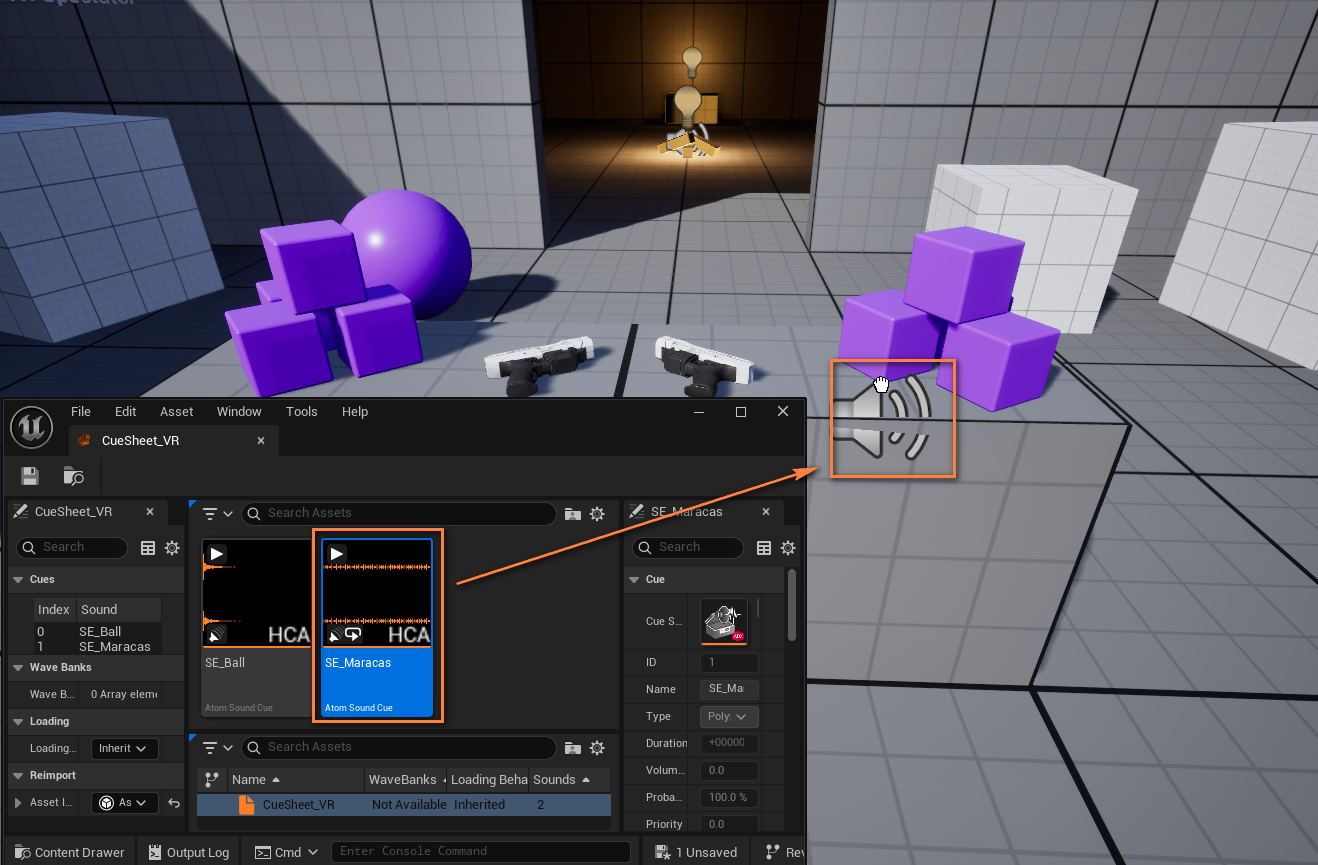Viewport: 1318px width, 865px height.
Task: Collapse the Loading section
Action: click(x=18, y=722)
